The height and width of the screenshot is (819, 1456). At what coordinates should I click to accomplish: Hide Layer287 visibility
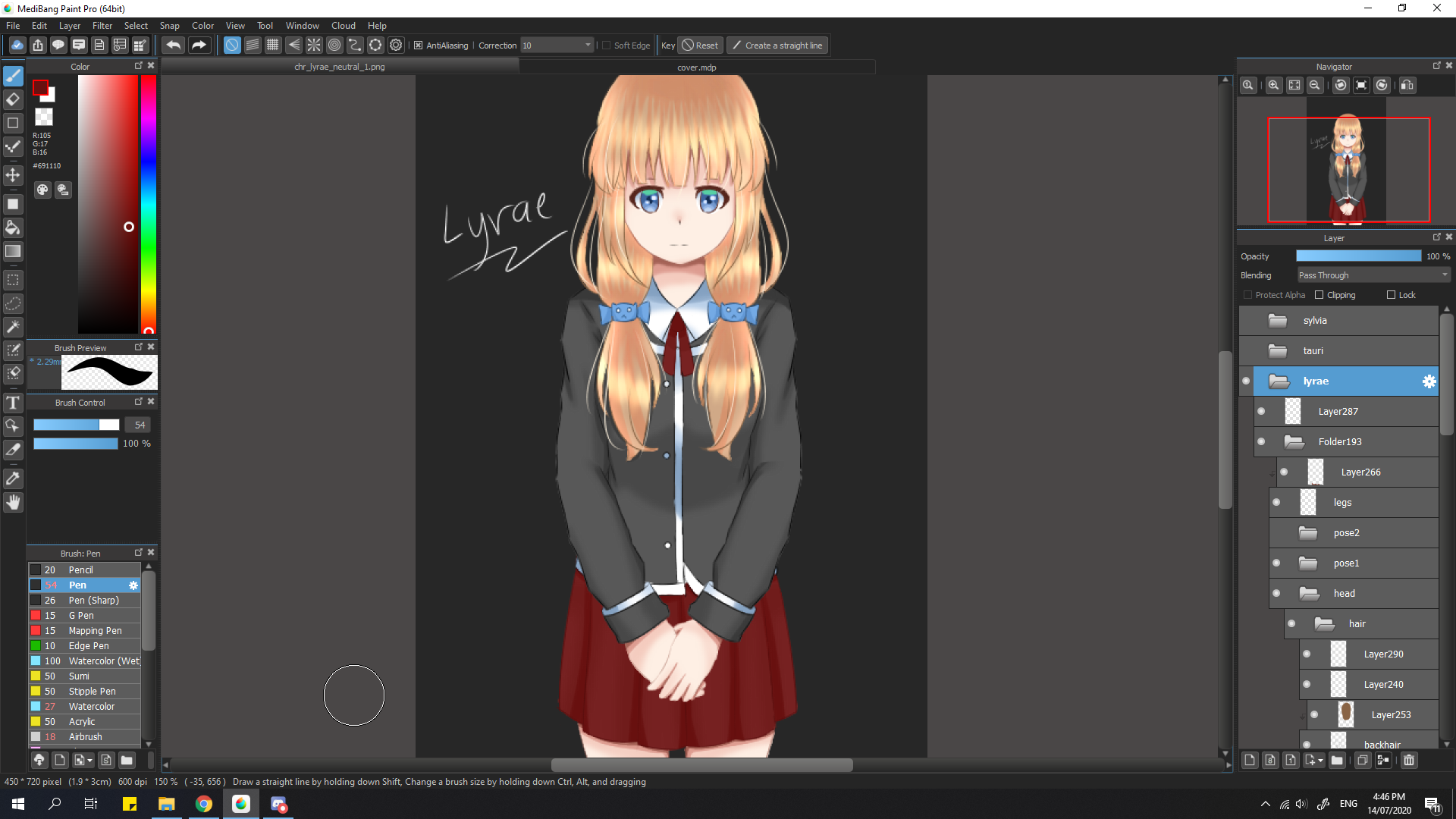[x=1261, y=412]
